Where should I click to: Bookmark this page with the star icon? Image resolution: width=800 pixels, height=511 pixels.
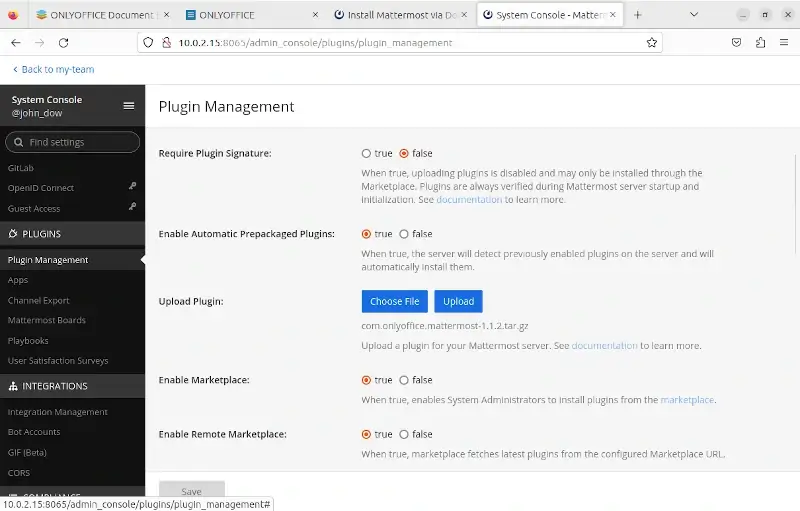pyautogui.click(x=652, y=43)
